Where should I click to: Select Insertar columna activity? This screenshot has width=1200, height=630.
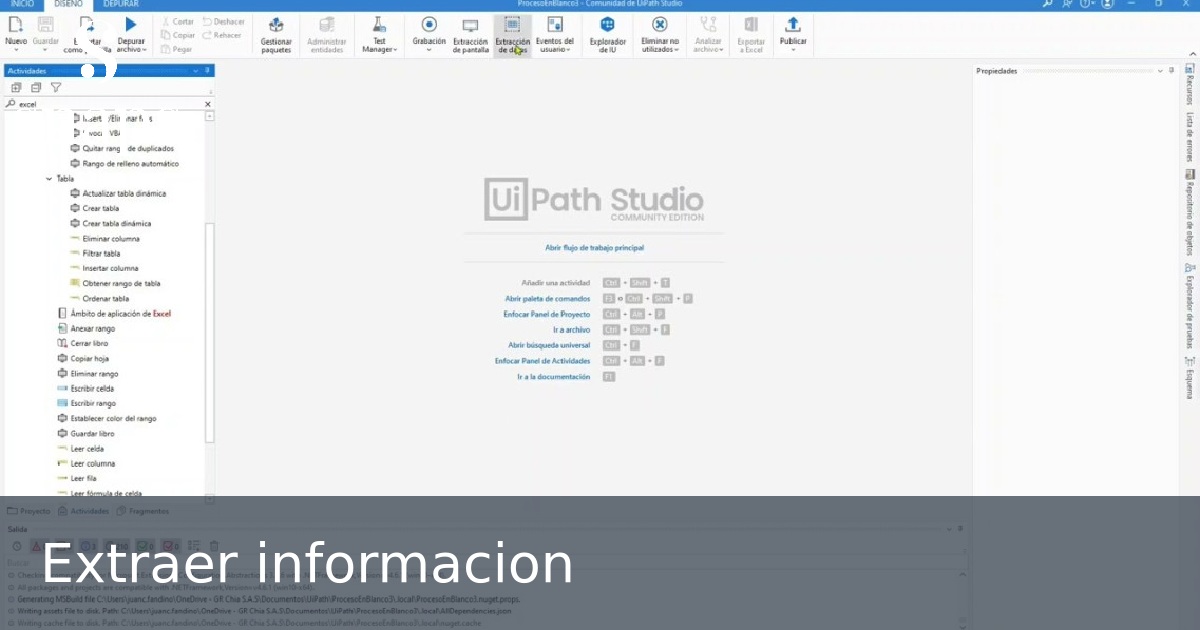pyautogui.click(x=103, y=268)
